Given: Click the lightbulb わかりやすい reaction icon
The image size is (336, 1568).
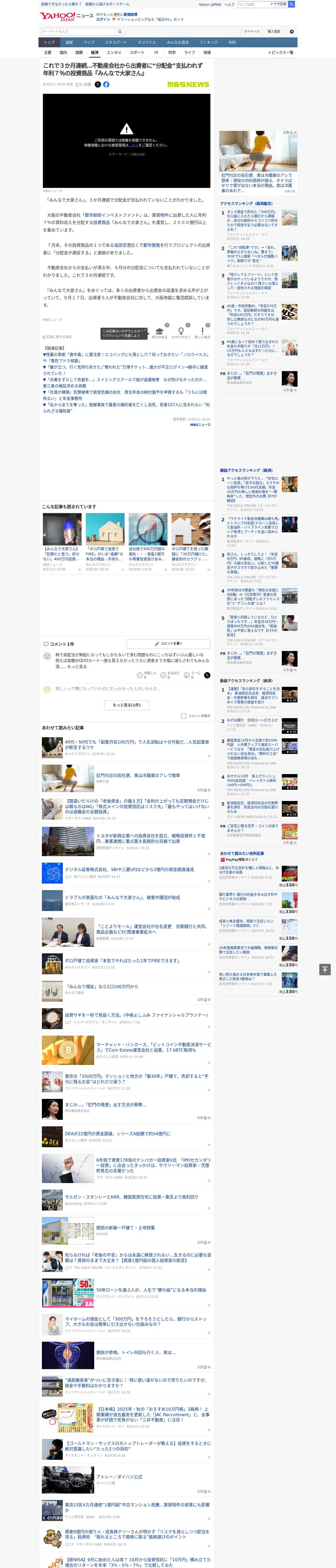Looking at the screenshot, I should tap(181, 331).
